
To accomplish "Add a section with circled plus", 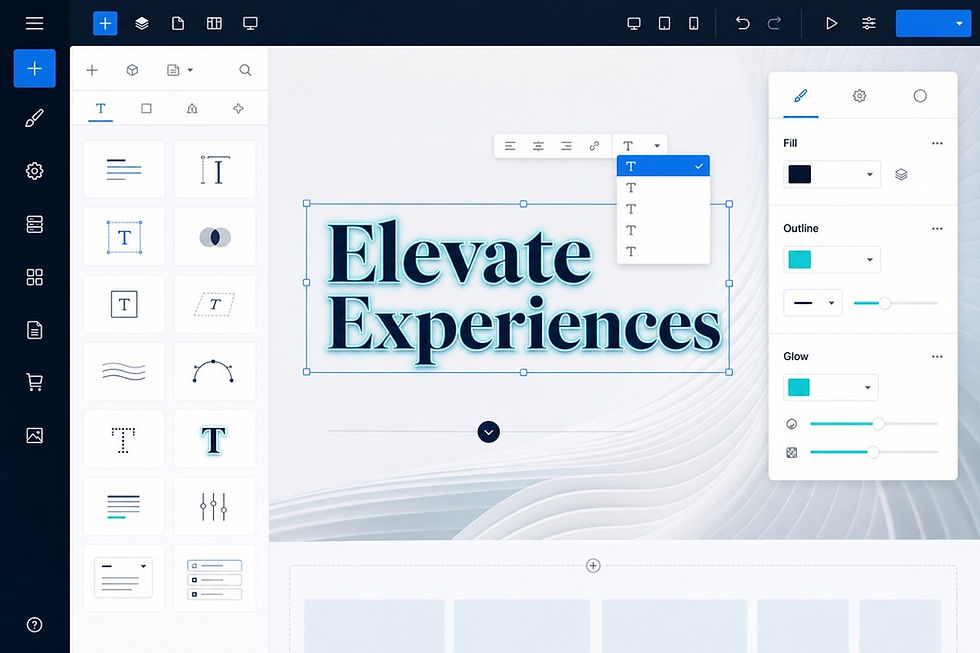I will [593, 566].
